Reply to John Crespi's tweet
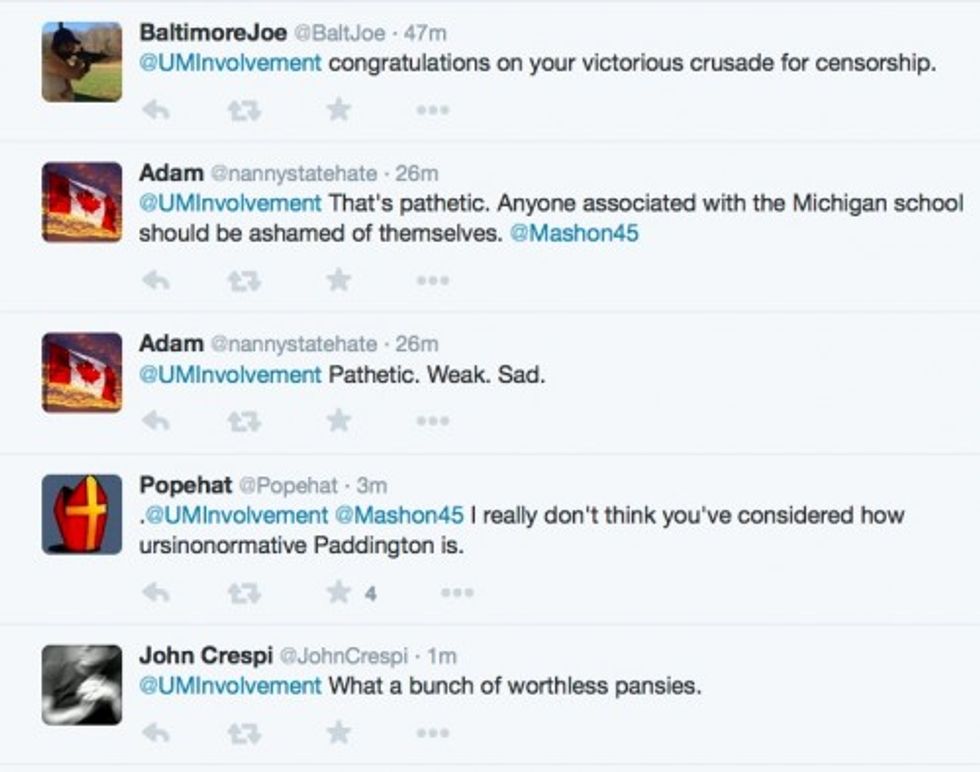Viewport: 980px width, 772px height. coord(155,734)
